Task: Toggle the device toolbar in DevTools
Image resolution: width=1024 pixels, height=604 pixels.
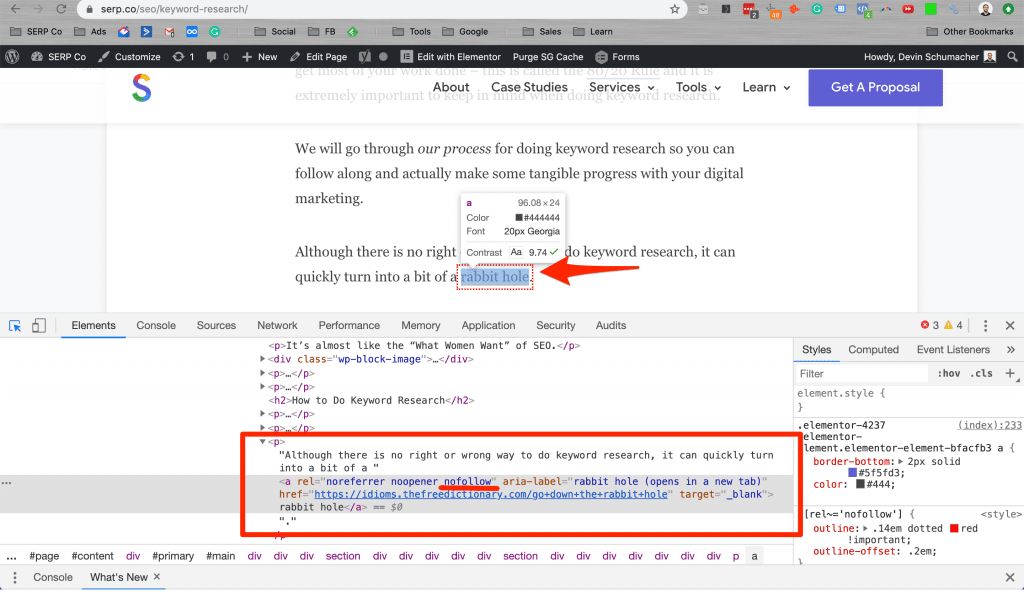Action: 39,325
